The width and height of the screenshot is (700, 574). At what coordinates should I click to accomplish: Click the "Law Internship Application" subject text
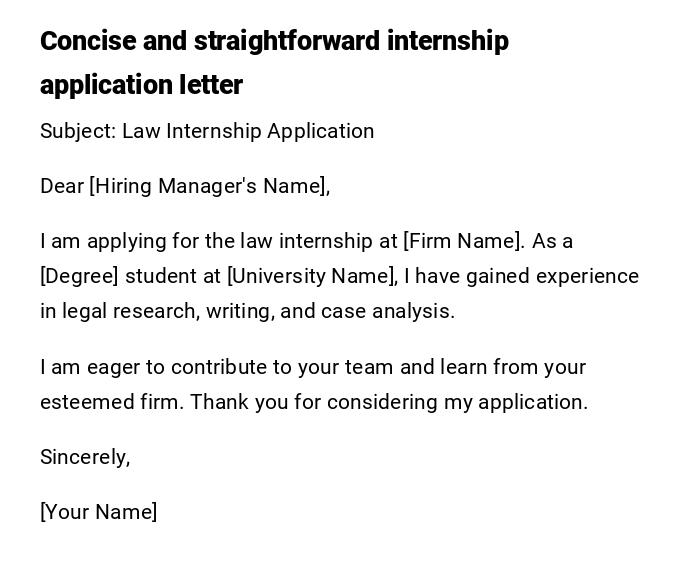248,131
